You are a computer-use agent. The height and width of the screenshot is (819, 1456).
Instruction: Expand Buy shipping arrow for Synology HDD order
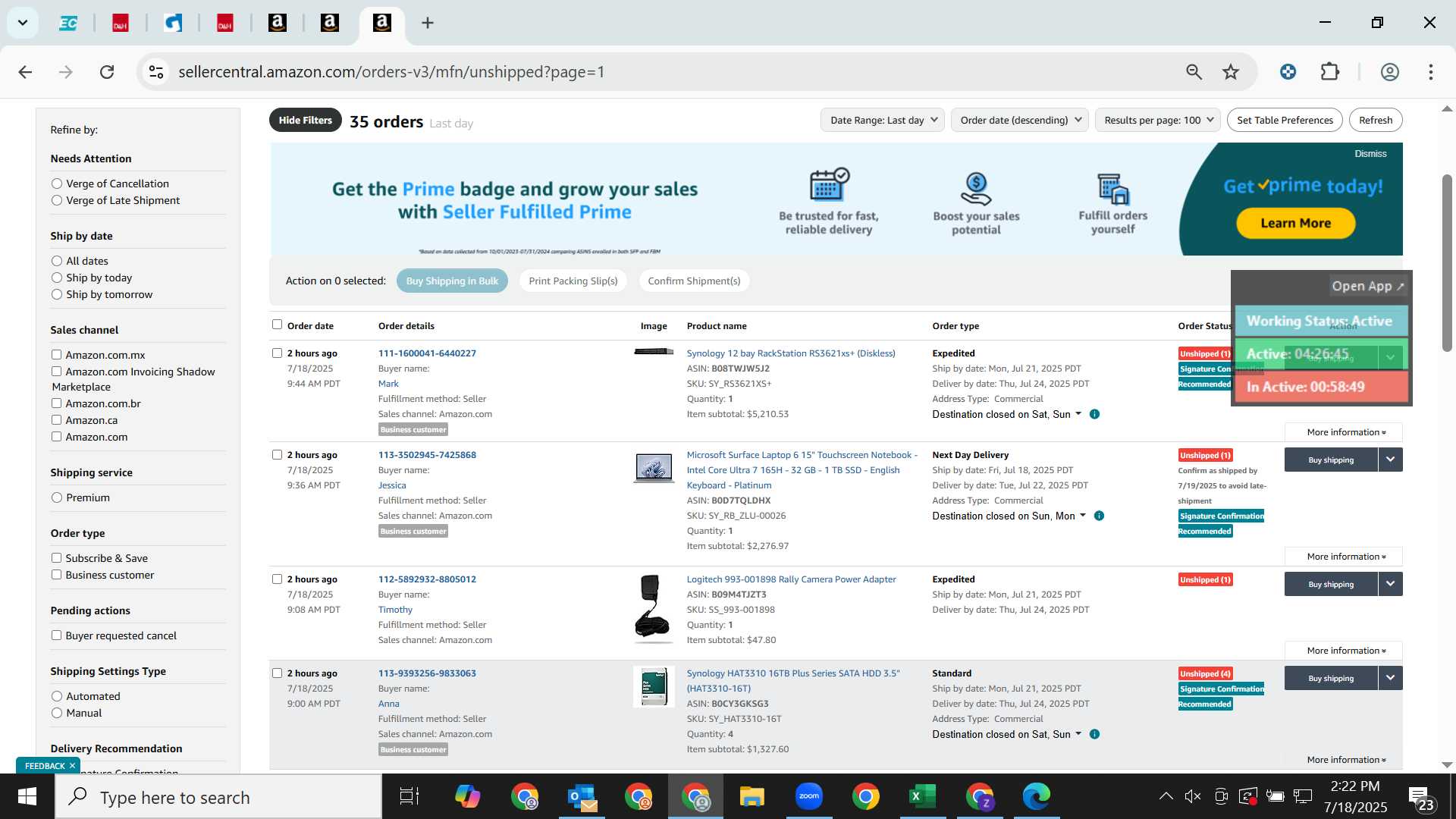1390,678
